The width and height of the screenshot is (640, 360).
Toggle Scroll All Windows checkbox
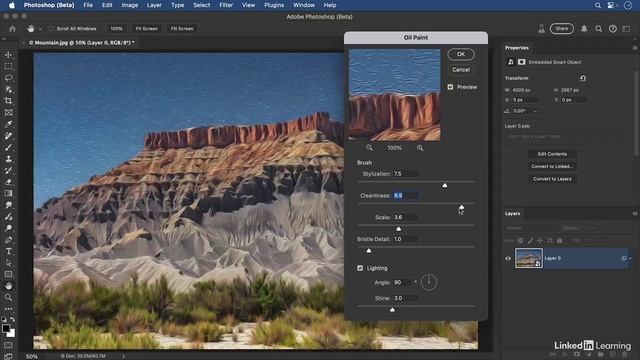point(51,29)
